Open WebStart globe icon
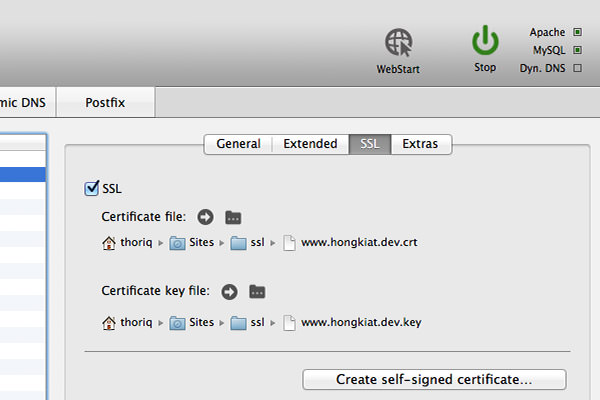Viewport: 600px width, 400px height. (398, 42)
